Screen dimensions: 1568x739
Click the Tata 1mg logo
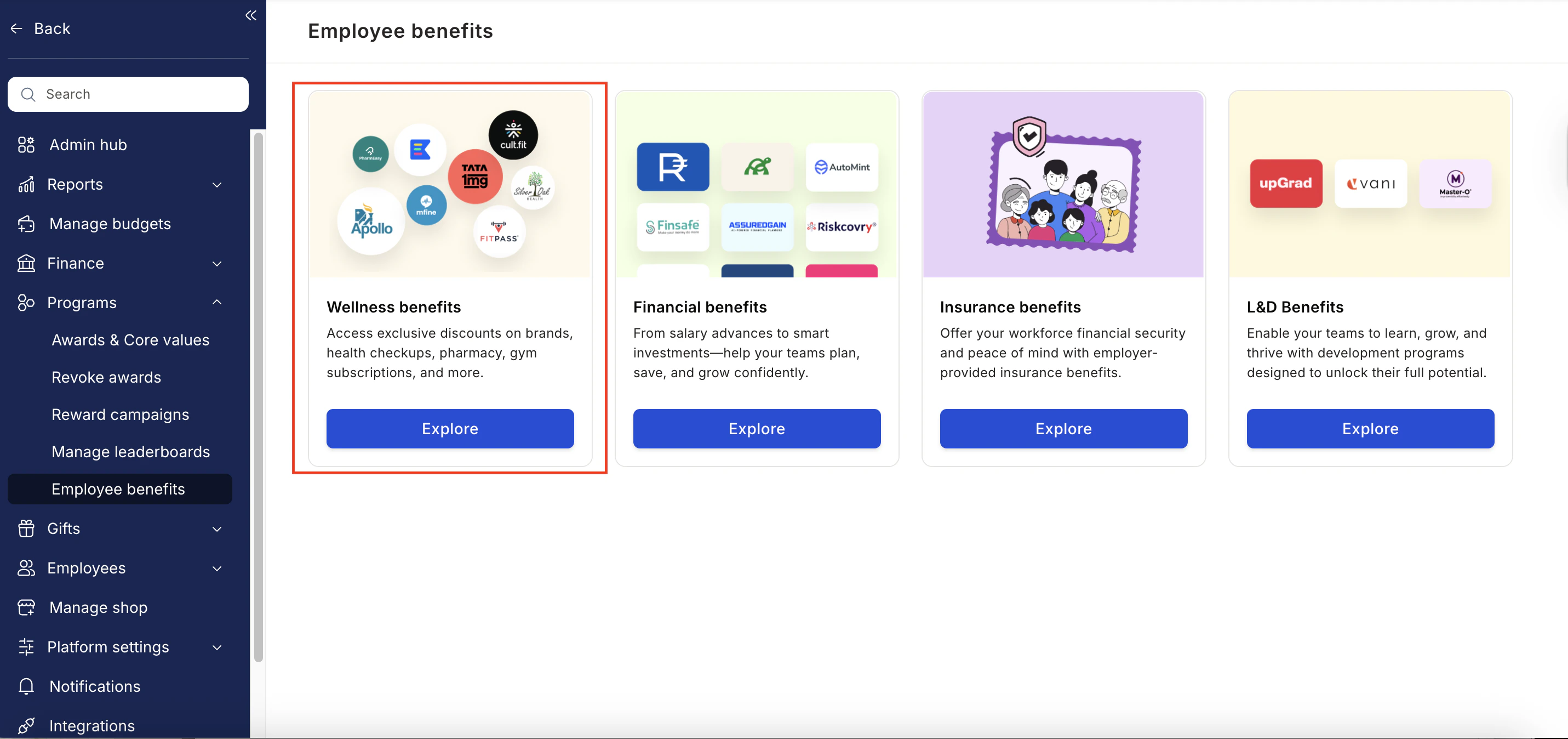point(475,177)
